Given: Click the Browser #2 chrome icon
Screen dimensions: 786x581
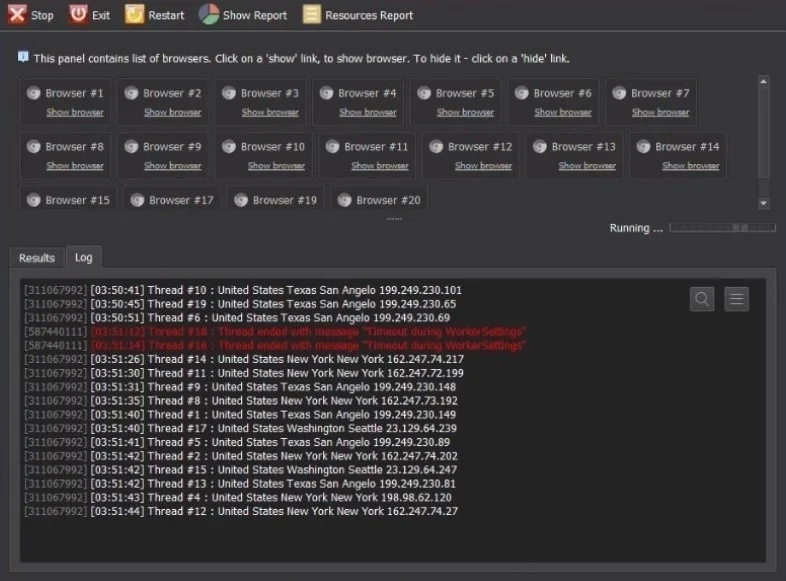Looking at the screenshot, I should 131,93.
